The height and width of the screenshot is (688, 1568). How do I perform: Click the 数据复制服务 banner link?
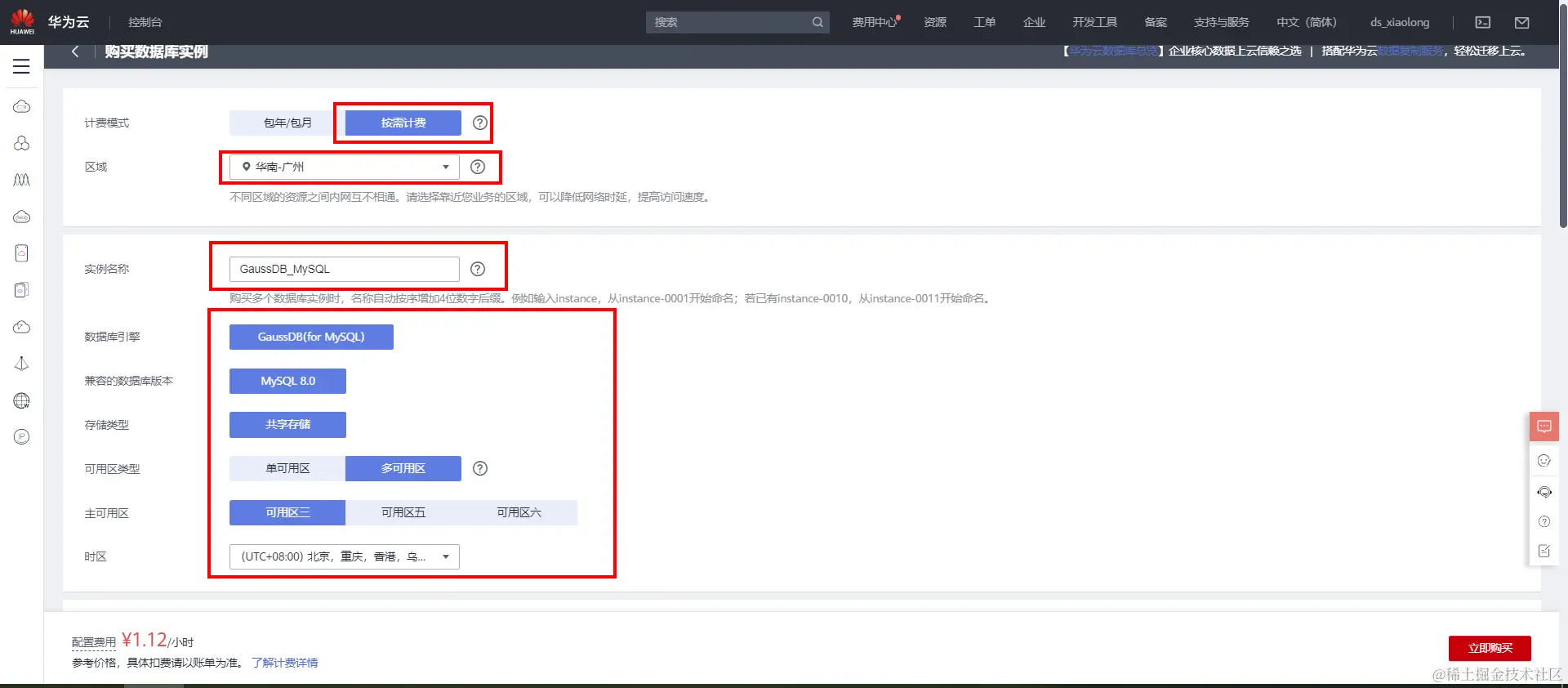click(x=1410, y=51)
